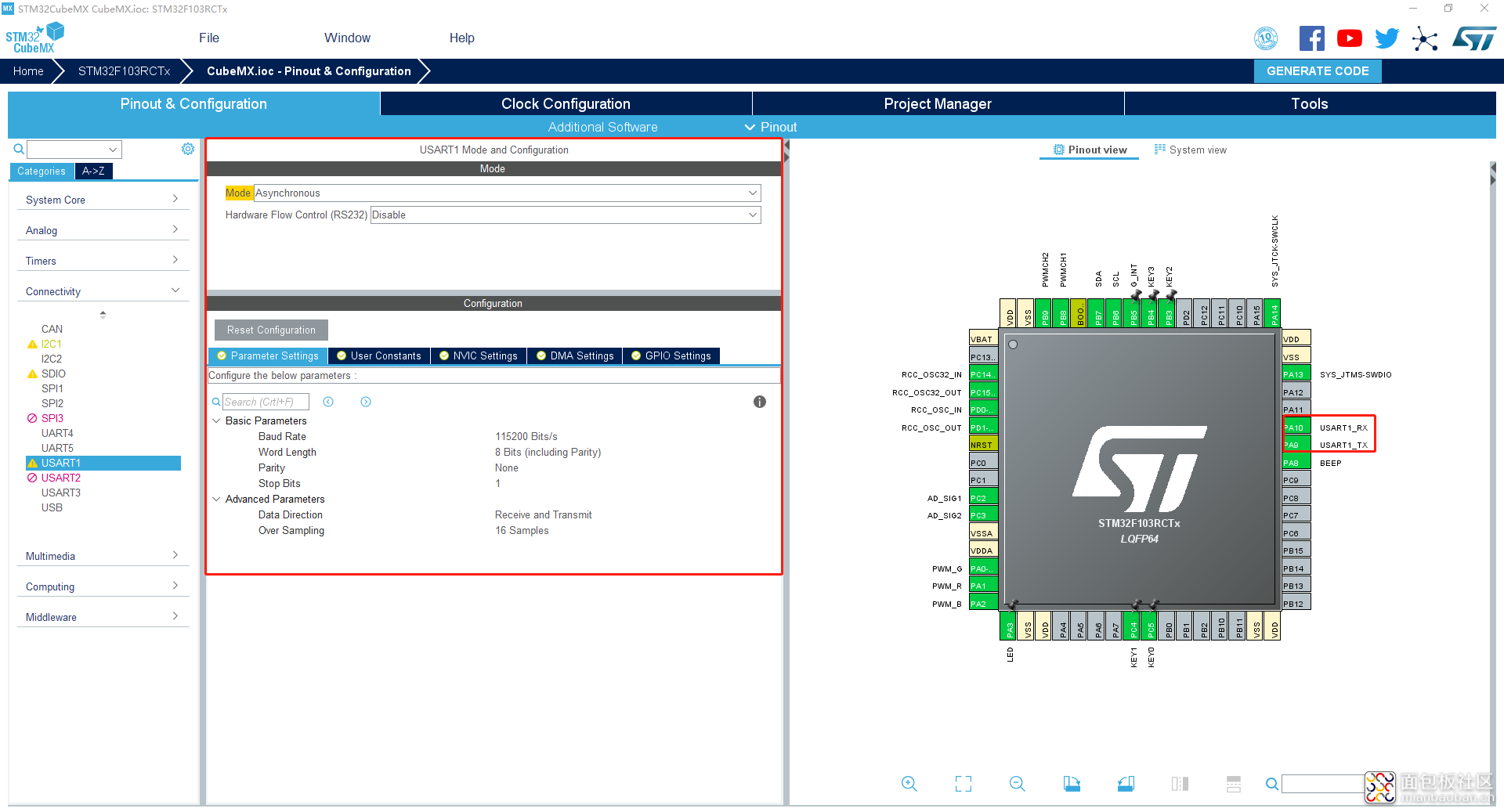Click the PA8 BEEP pin
The height and width of the screenshot is (812, 1504).
(1296, 463)
